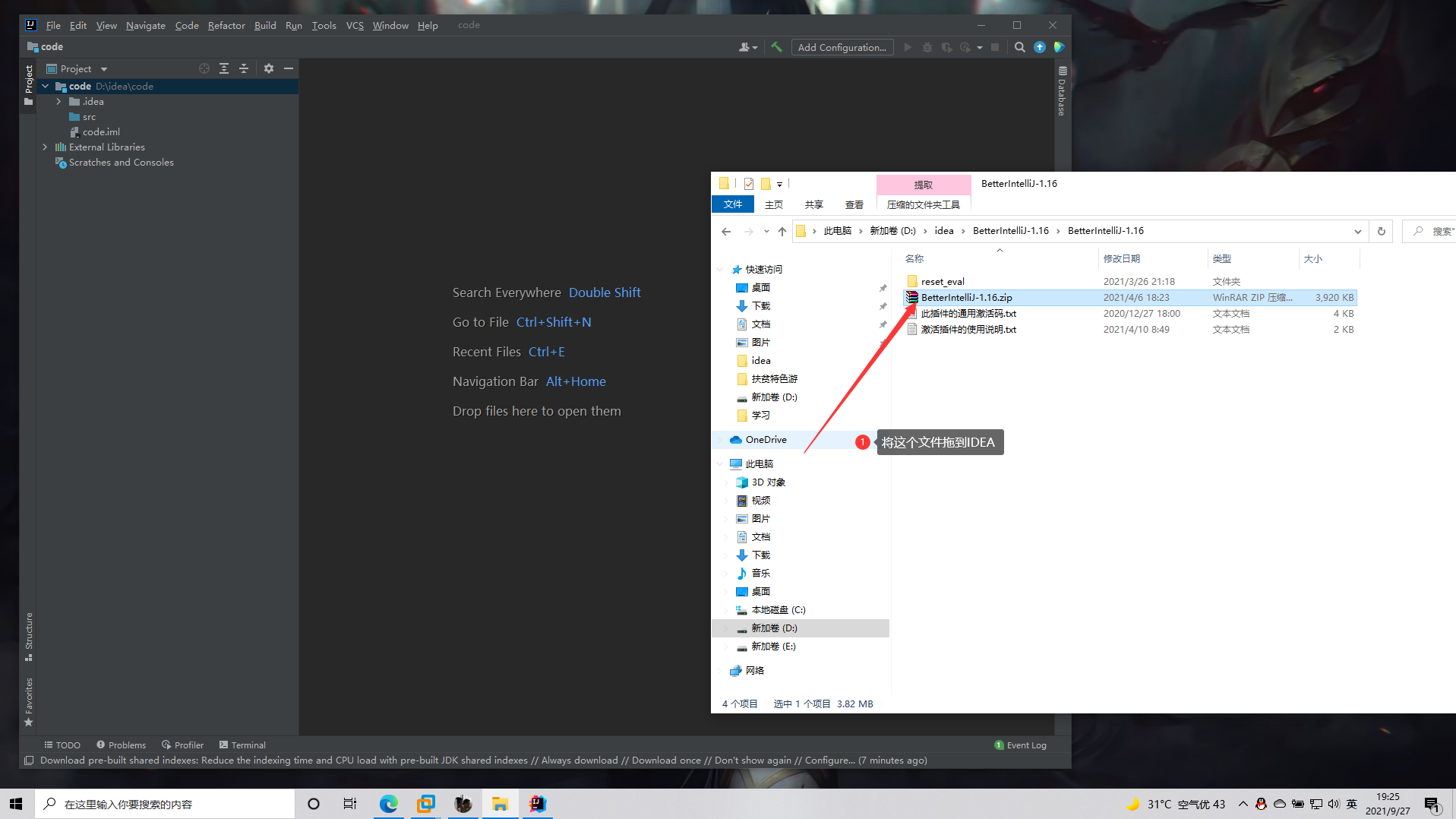Open the Refactor menu

(x=226, y=25)
